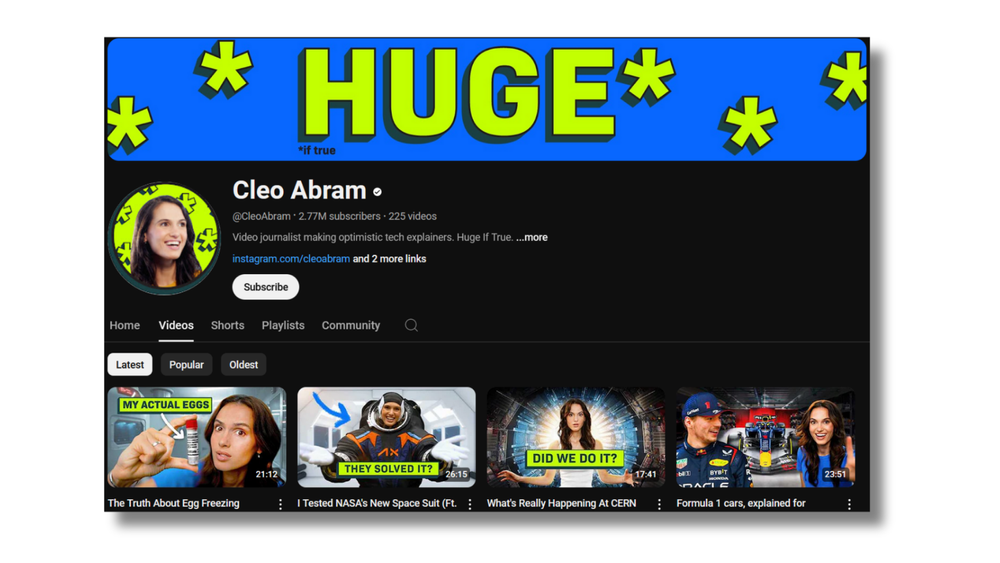Screen dimensions: 1000x563
Task: Open the Formula 1 cars video thumbnail
Action: coord(765,437)
